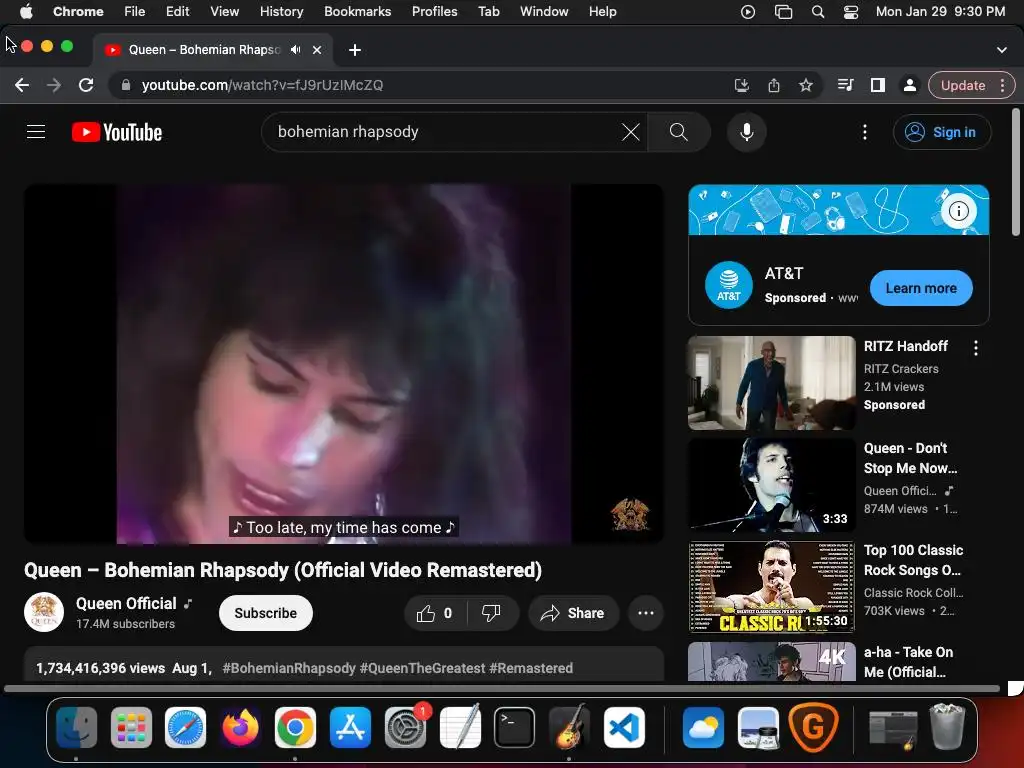Open Terminal from the Dock
The height and width of the screenshot is (768, 1024).
pyautogui.click(x=515, y=727)
